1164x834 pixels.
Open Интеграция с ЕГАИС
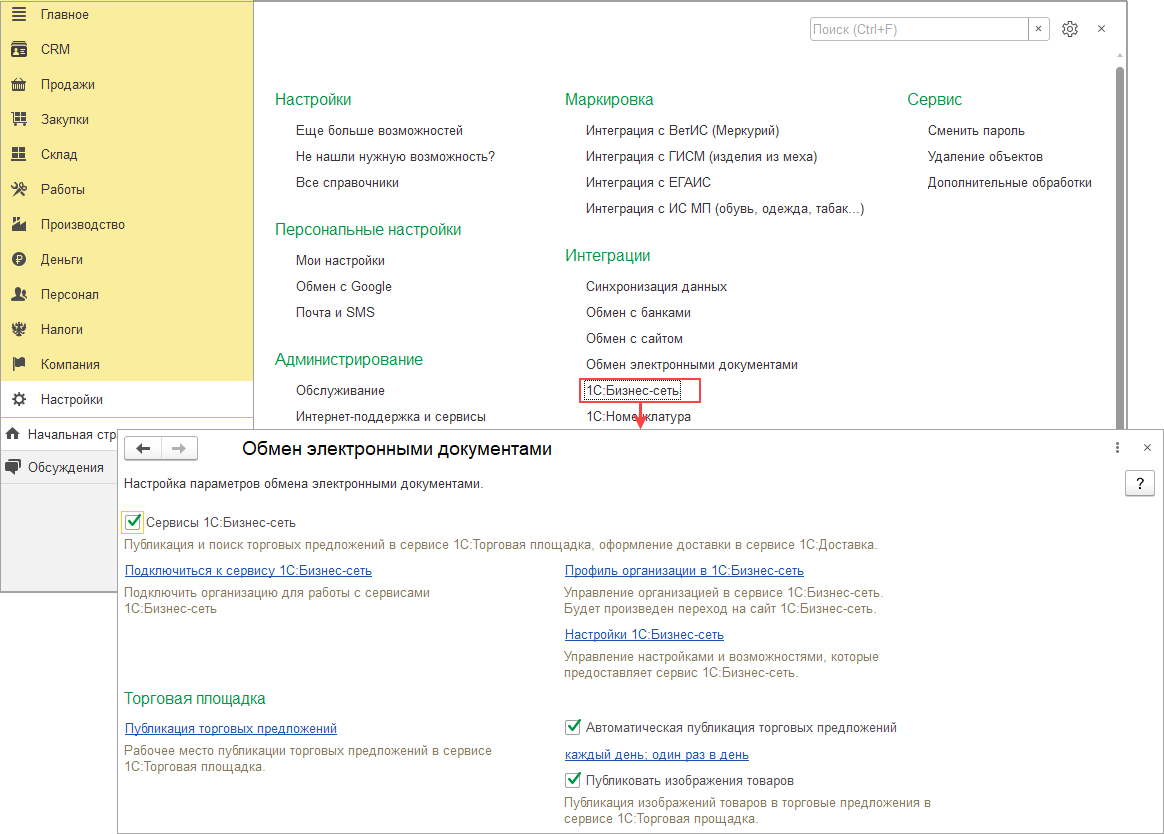(648, 183)
